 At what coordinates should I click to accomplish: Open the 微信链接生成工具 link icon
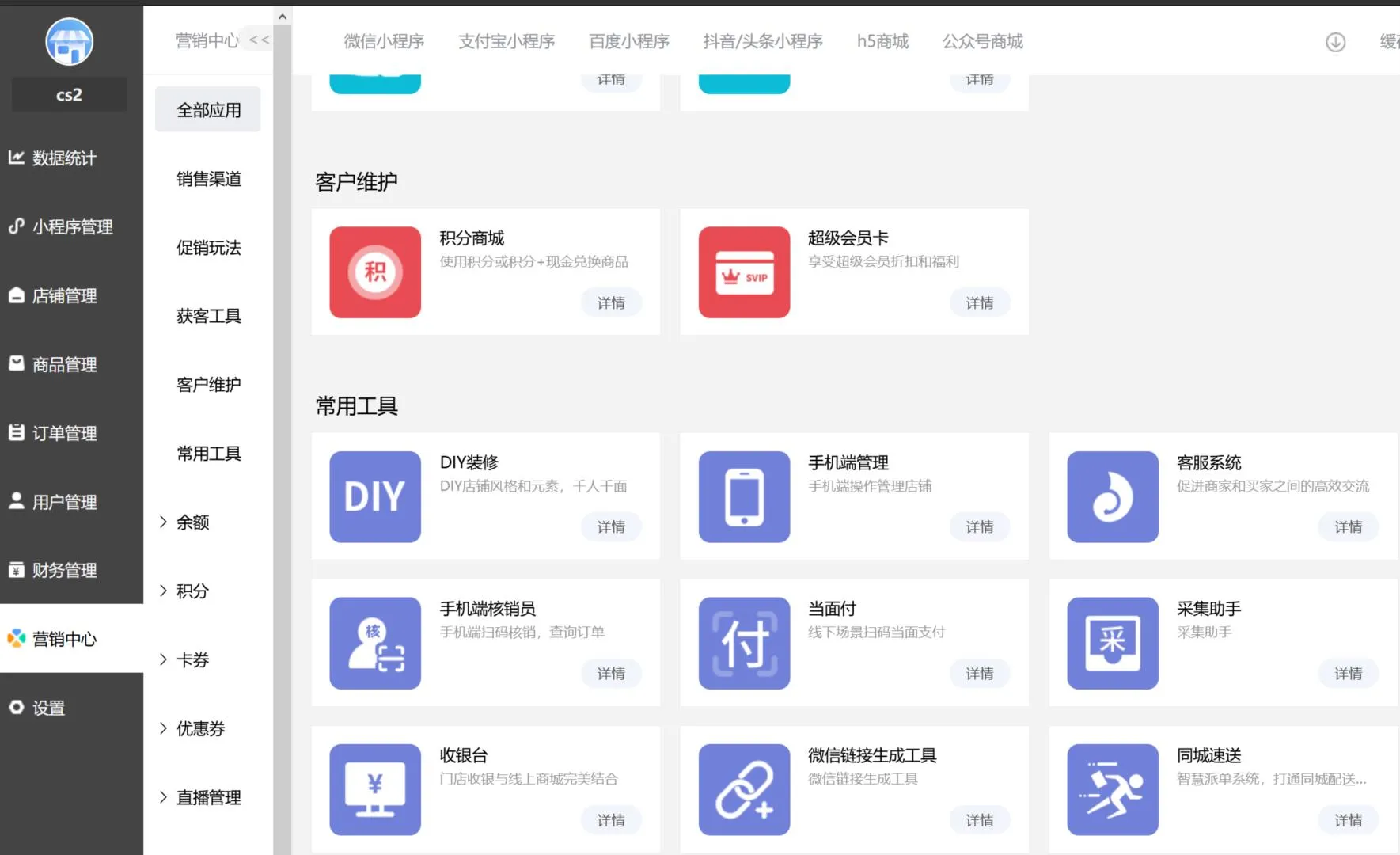click(744, 789)
